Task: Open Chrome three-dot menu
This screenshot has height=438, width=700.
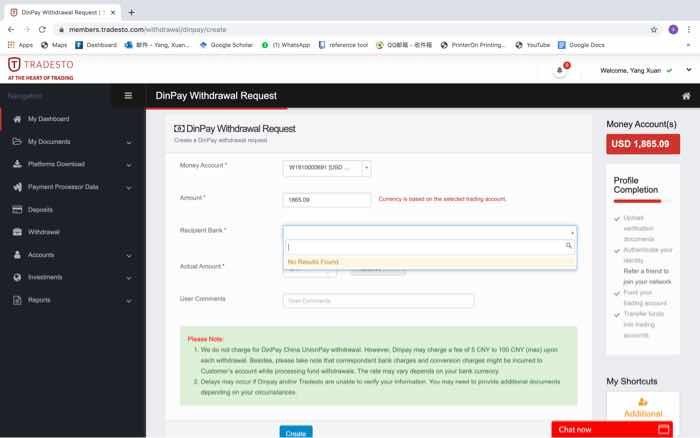Action: (x=689, y=29)
